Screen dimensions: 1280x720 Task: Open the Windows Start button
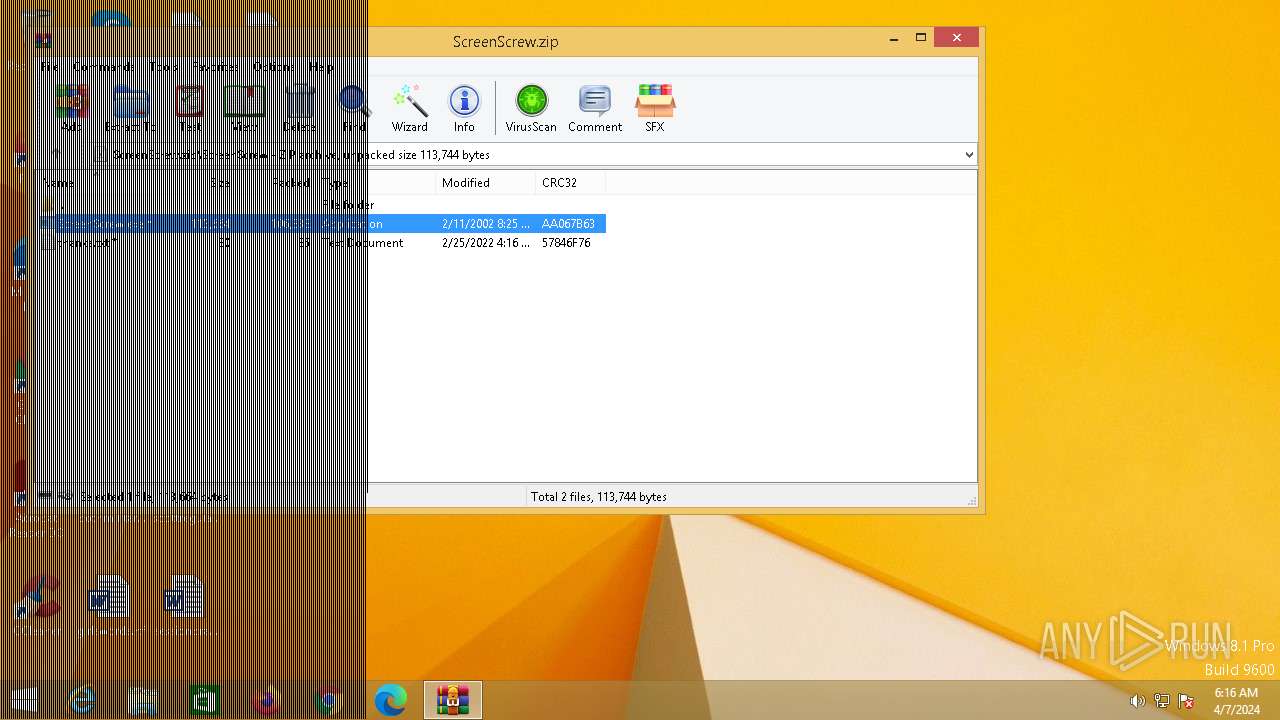click(24, 701)
